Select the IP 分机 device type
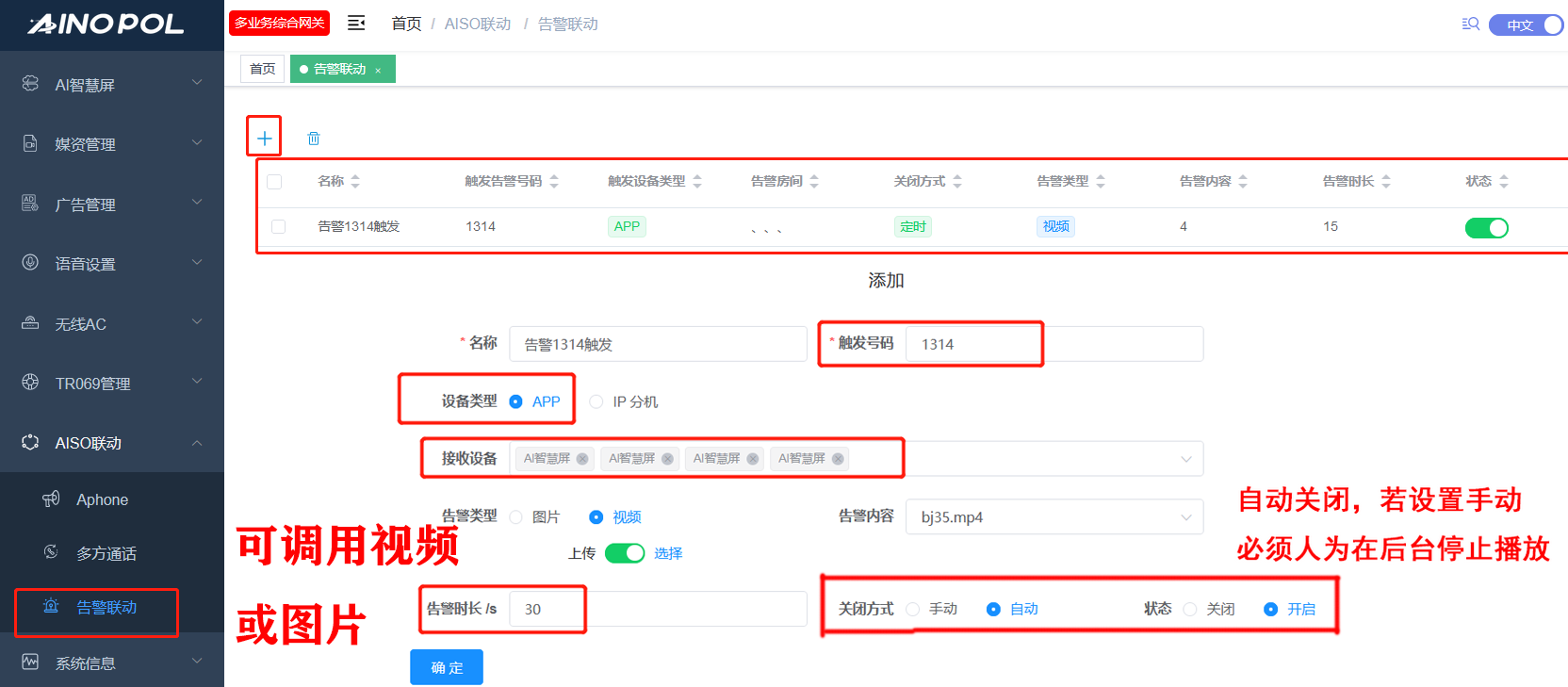1568x687 pixels. (596, 401)
